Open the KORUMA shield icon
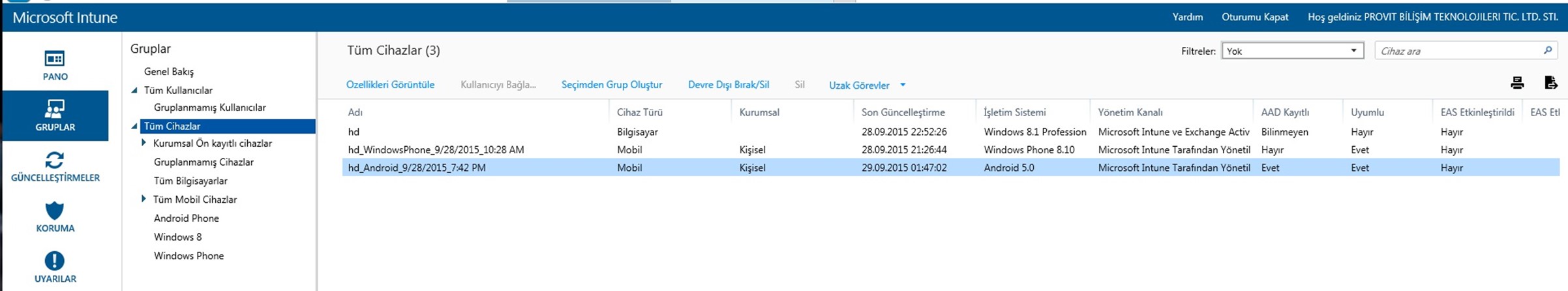The width and height of the screenshot is (1568, 291). [55, 217]
